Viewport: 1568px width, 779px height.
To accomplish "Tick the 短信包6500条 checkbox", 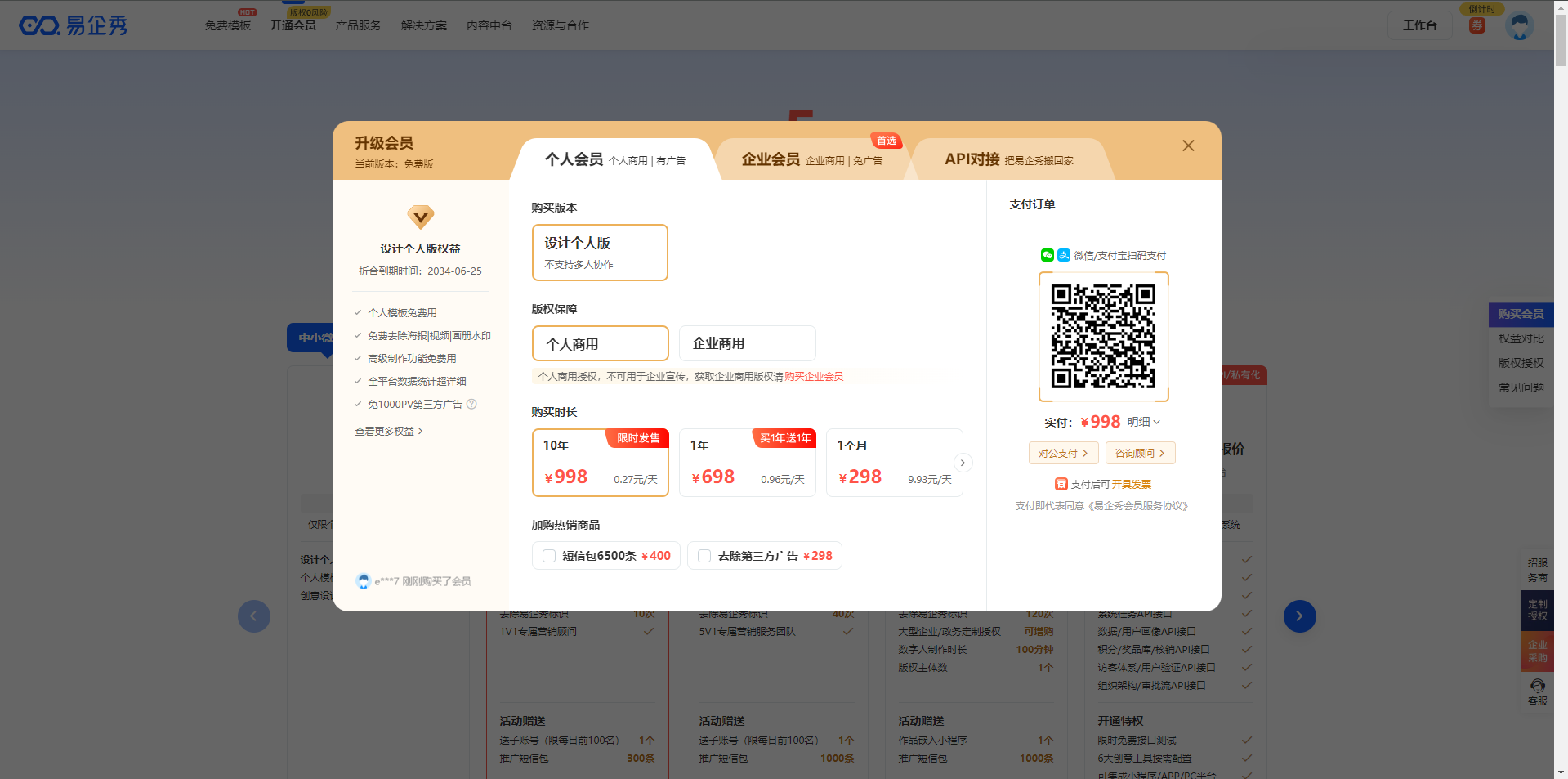I will [549, 556].
